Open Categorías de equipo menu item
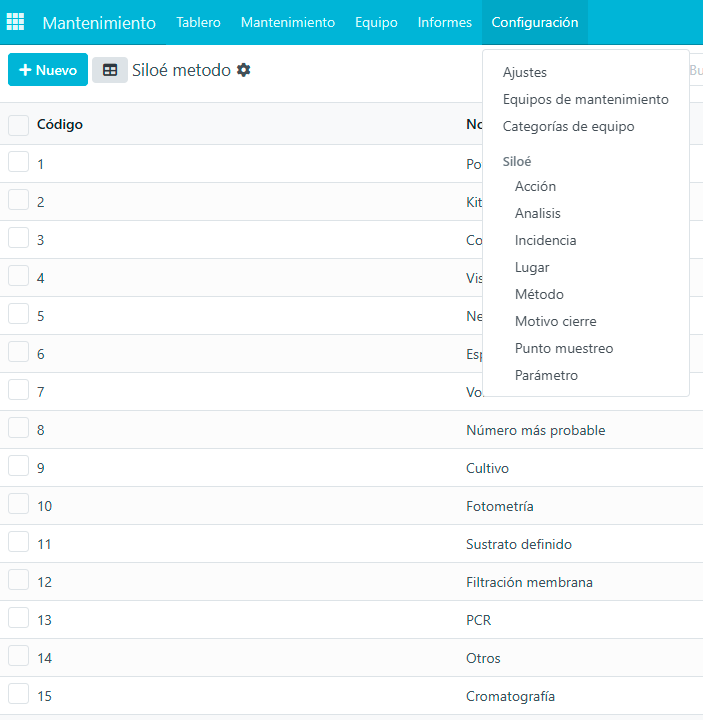 568,126
